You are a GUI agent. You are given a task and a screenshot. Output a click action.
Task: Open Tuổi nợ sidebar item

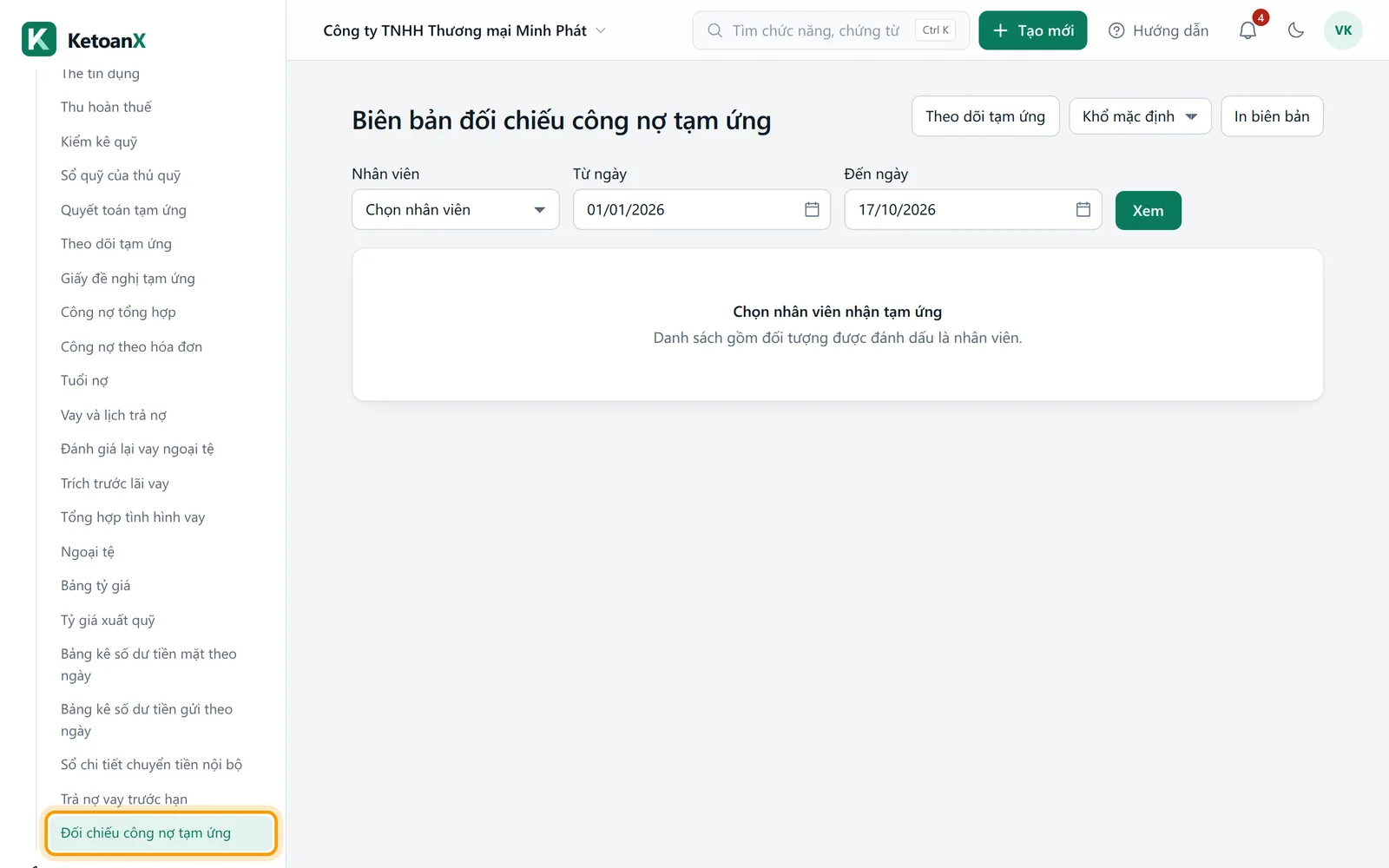point(84,380)
